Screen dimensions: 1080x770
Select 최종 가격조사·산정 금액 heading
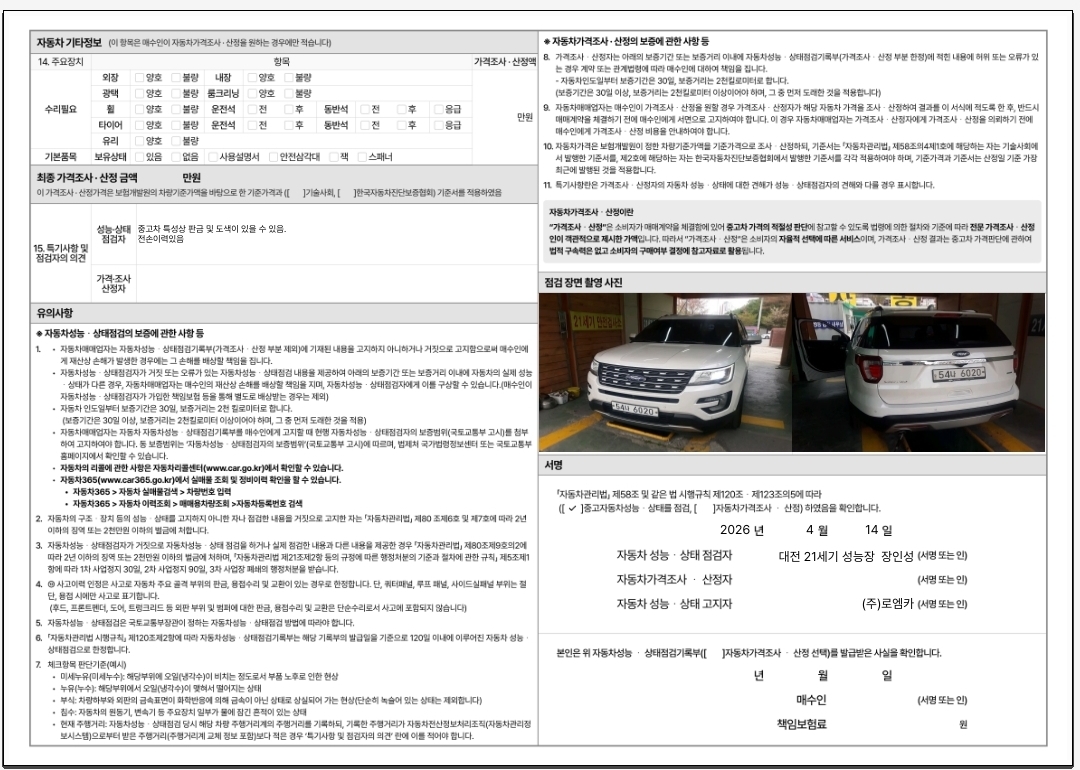tap(87, 178)
